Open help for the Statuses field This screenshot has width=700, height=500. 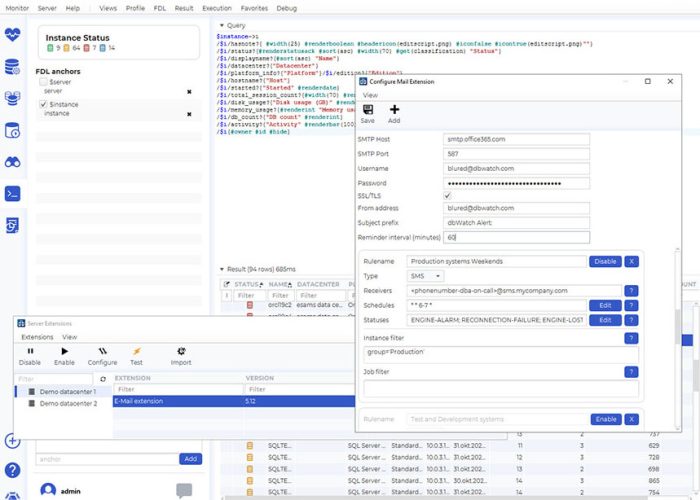click(x=631, y=321)
